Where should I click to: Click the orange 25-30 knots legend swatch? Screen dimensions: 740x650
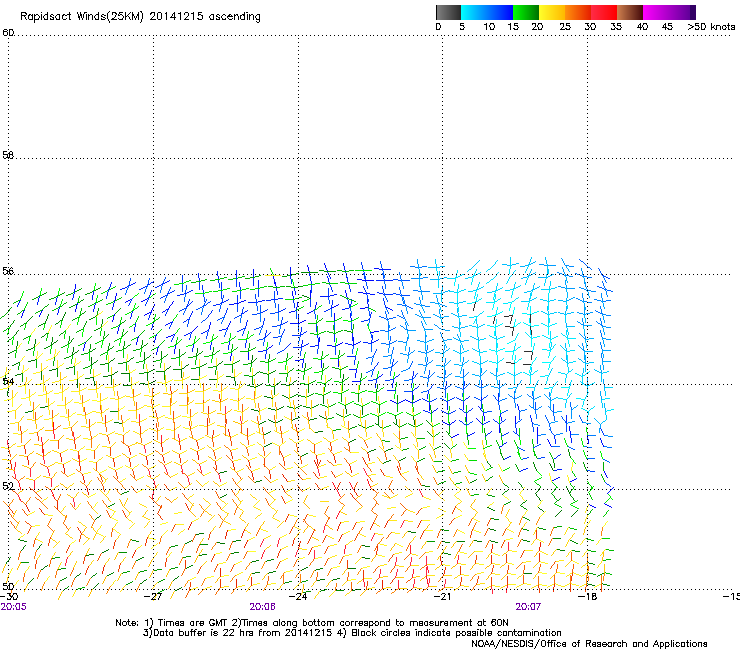coord(578,12)
